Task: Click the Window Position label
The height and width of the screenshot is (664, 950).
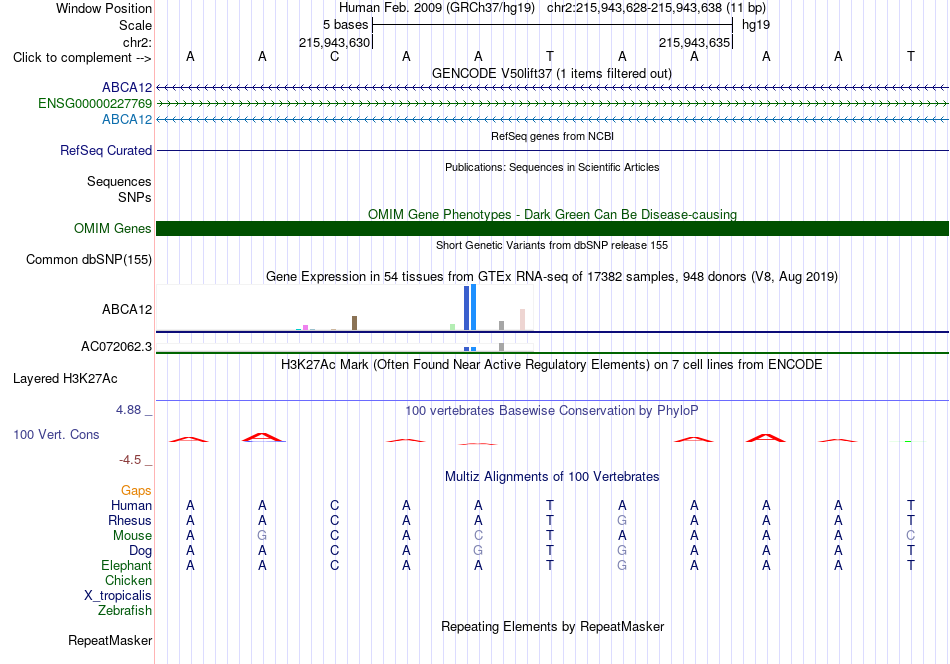Action: 104,8
